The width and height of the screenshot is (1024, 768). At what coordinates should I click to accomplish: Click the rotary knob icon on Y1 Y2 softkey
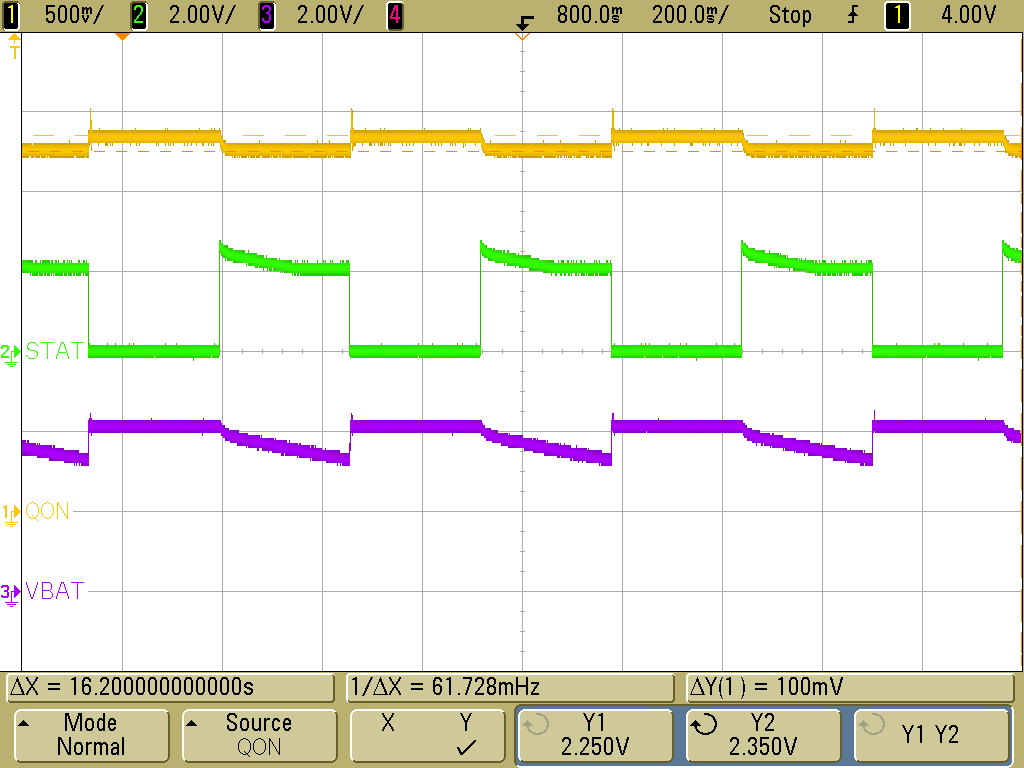point(872,724)
